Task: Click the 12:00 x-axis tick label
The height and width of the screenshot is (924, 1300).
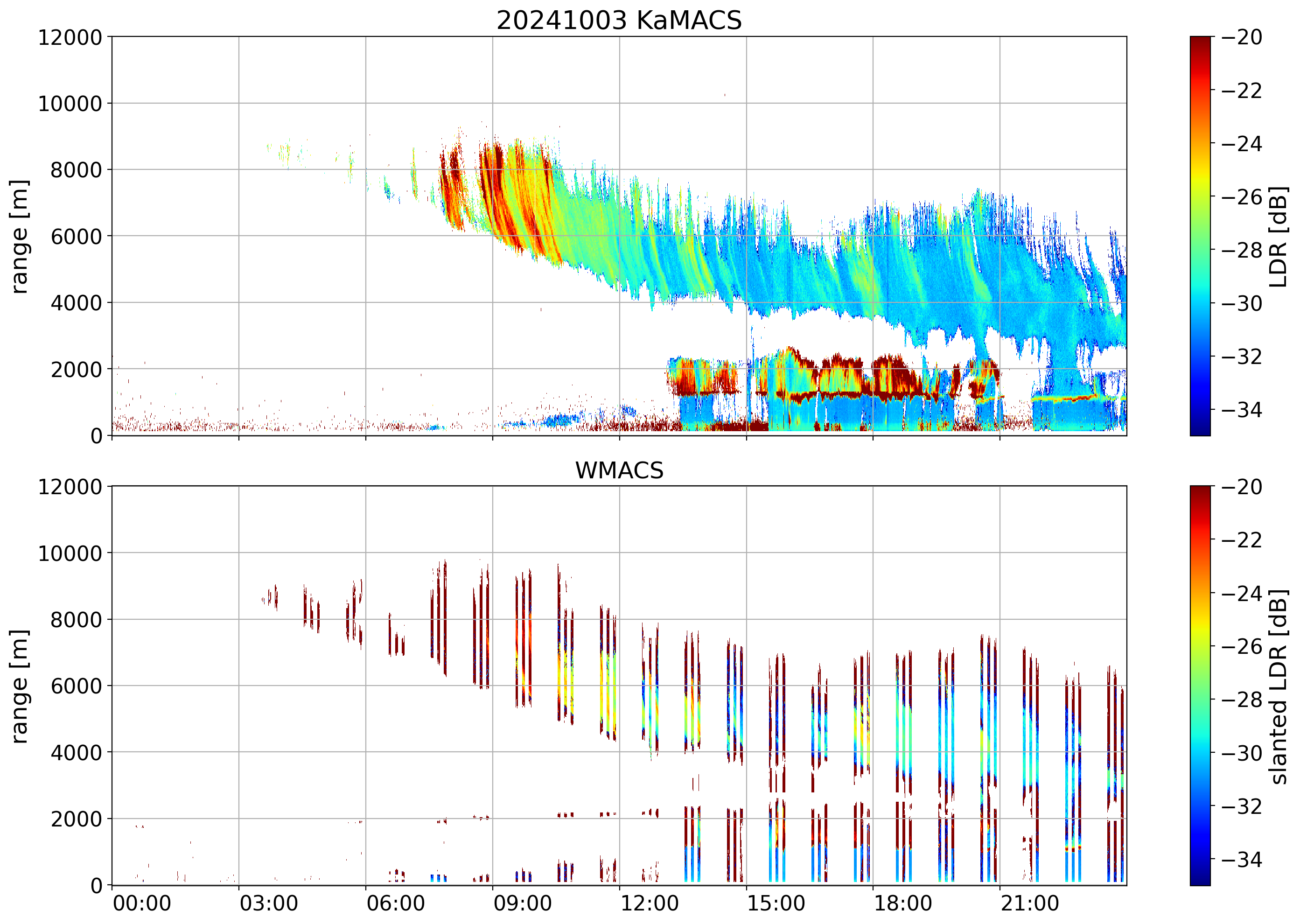Action: (649, 903)
